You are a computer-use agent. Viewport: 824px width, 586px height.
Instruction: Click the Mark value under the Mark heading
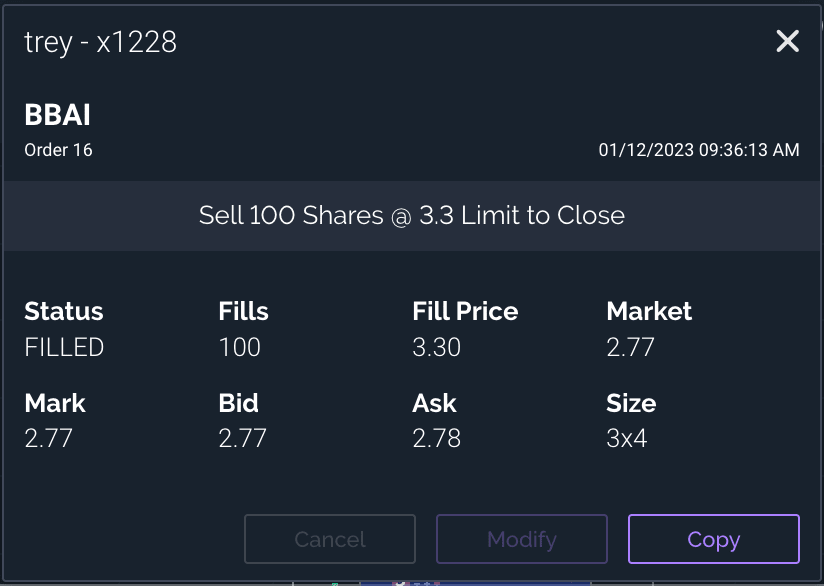click(x=48, y=437)
